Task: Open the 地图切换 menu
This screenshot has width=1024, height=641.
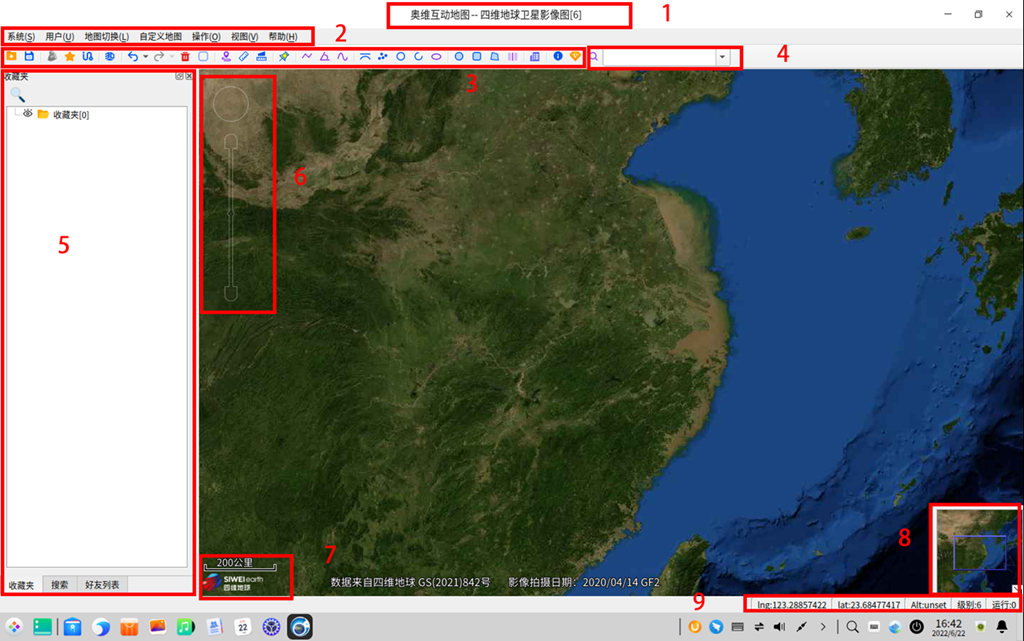Action: 106,37
